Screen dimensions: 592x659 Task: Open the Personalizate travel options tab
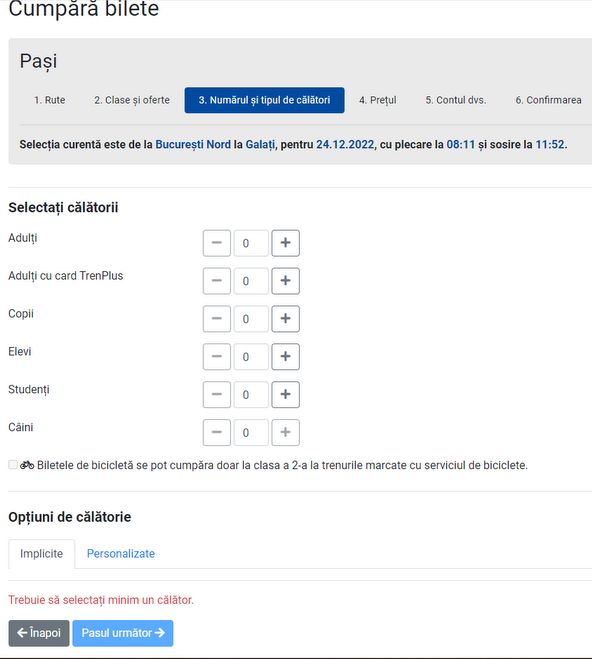coord(121,554)
